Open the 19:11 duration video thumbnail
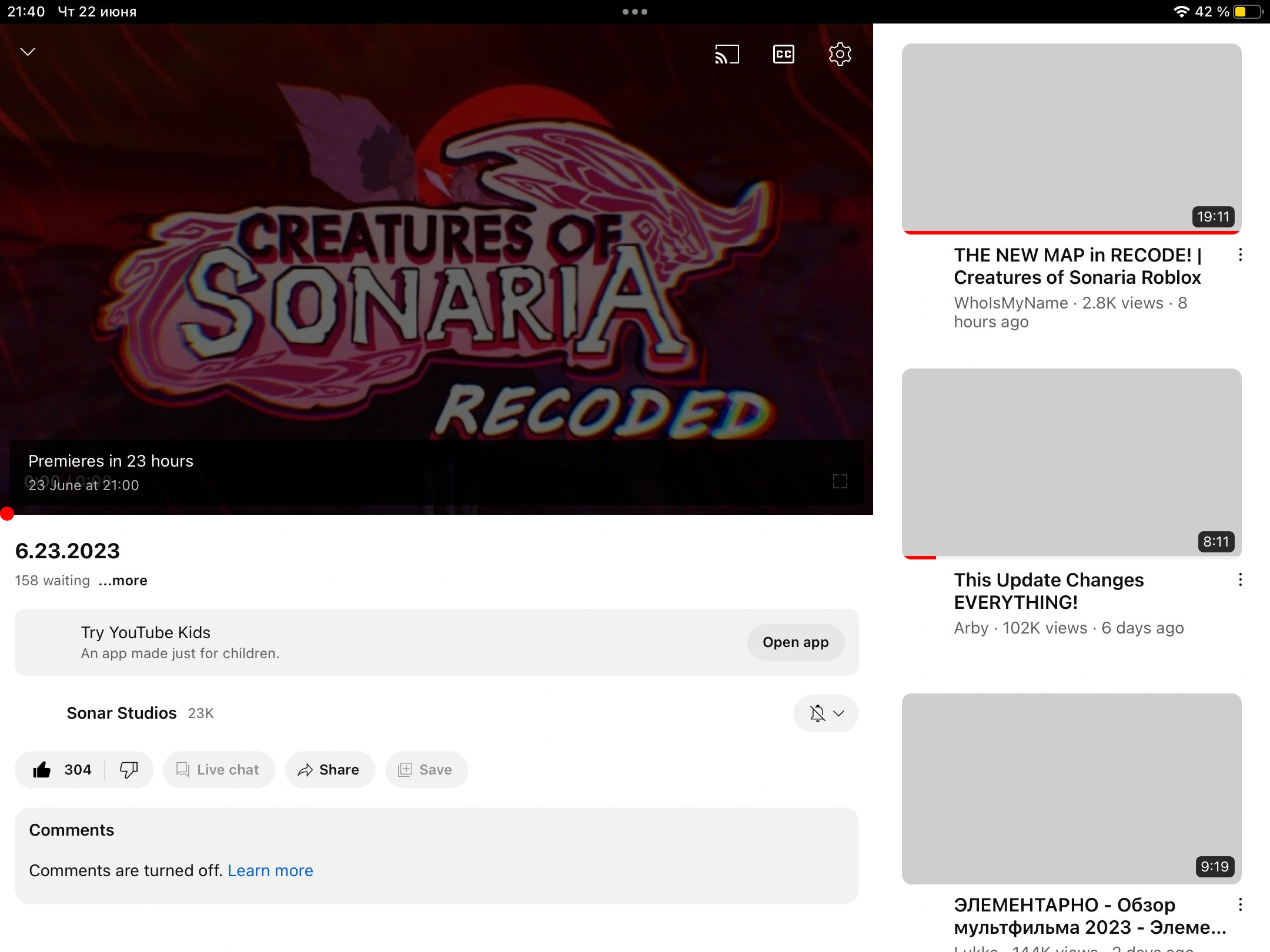The height and width of the screenshot is (952, 1270). [1071, 137]
